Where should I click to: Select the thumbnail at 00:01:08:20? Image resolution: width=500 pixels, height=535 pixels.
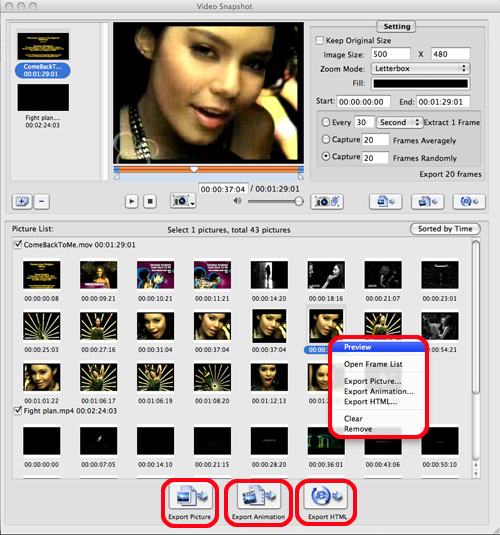pyautogui.click(x=212, y=377)
